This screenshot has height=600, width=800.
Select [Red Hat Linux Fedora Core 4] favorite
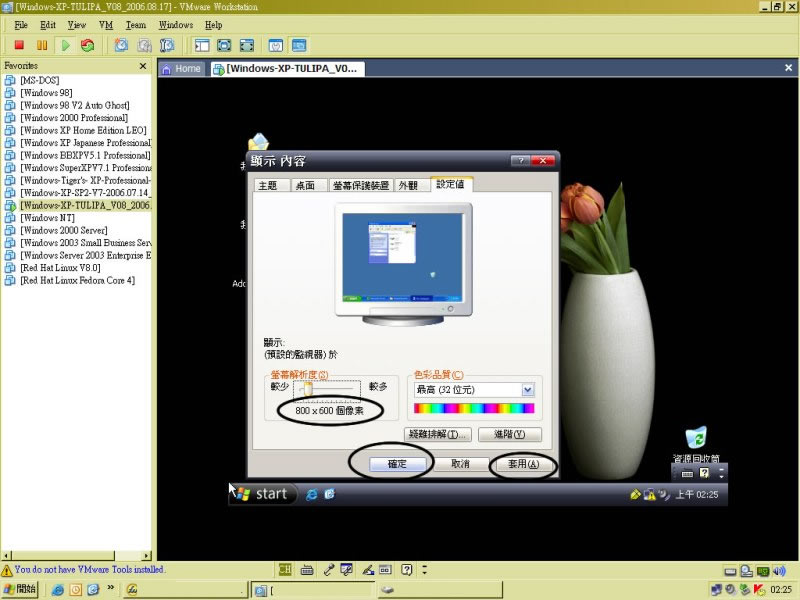tap(78, 280)
